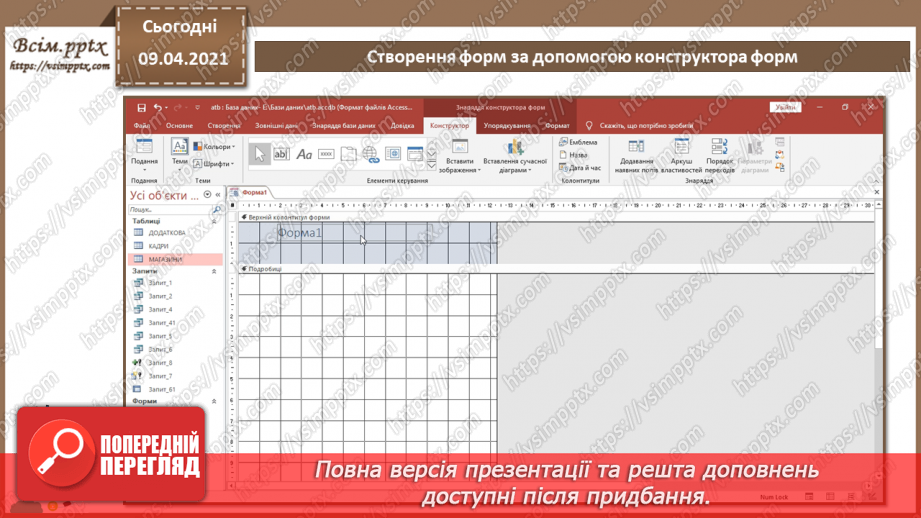Open the Кольори dropdown
The image size is (921, 518).
[x=213, y=147]
